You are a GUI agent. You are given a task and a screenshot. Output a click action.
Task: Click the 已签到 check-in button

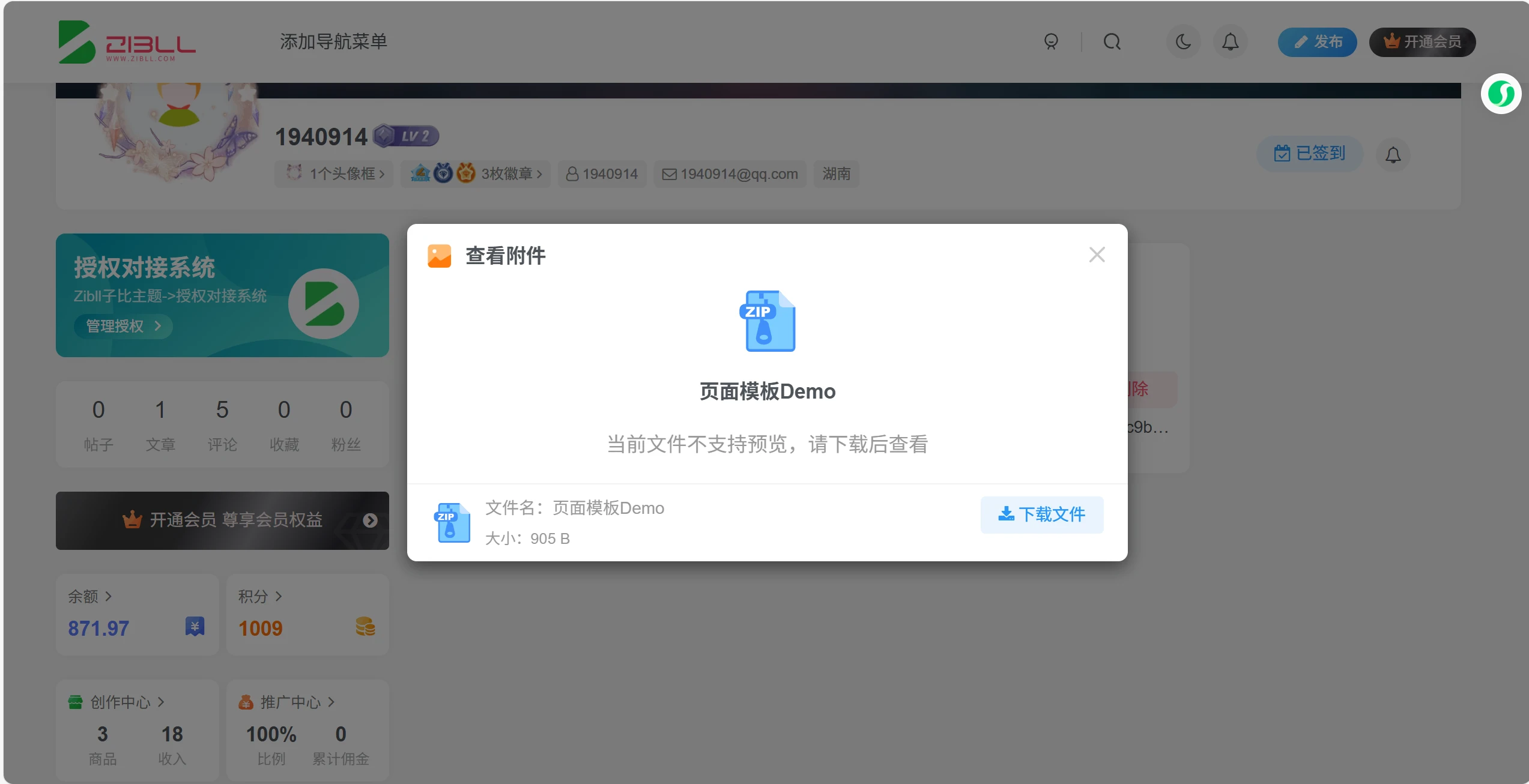click(x=1309, y=154)
